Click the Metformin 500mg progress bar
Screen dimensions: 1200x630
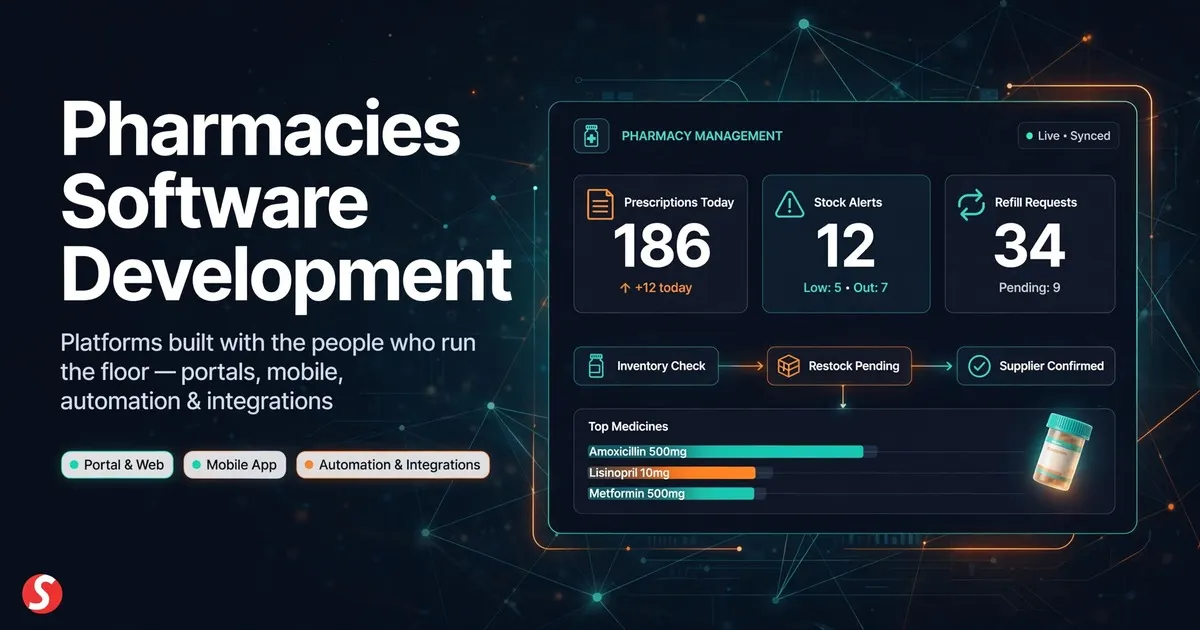pos(671,494)
